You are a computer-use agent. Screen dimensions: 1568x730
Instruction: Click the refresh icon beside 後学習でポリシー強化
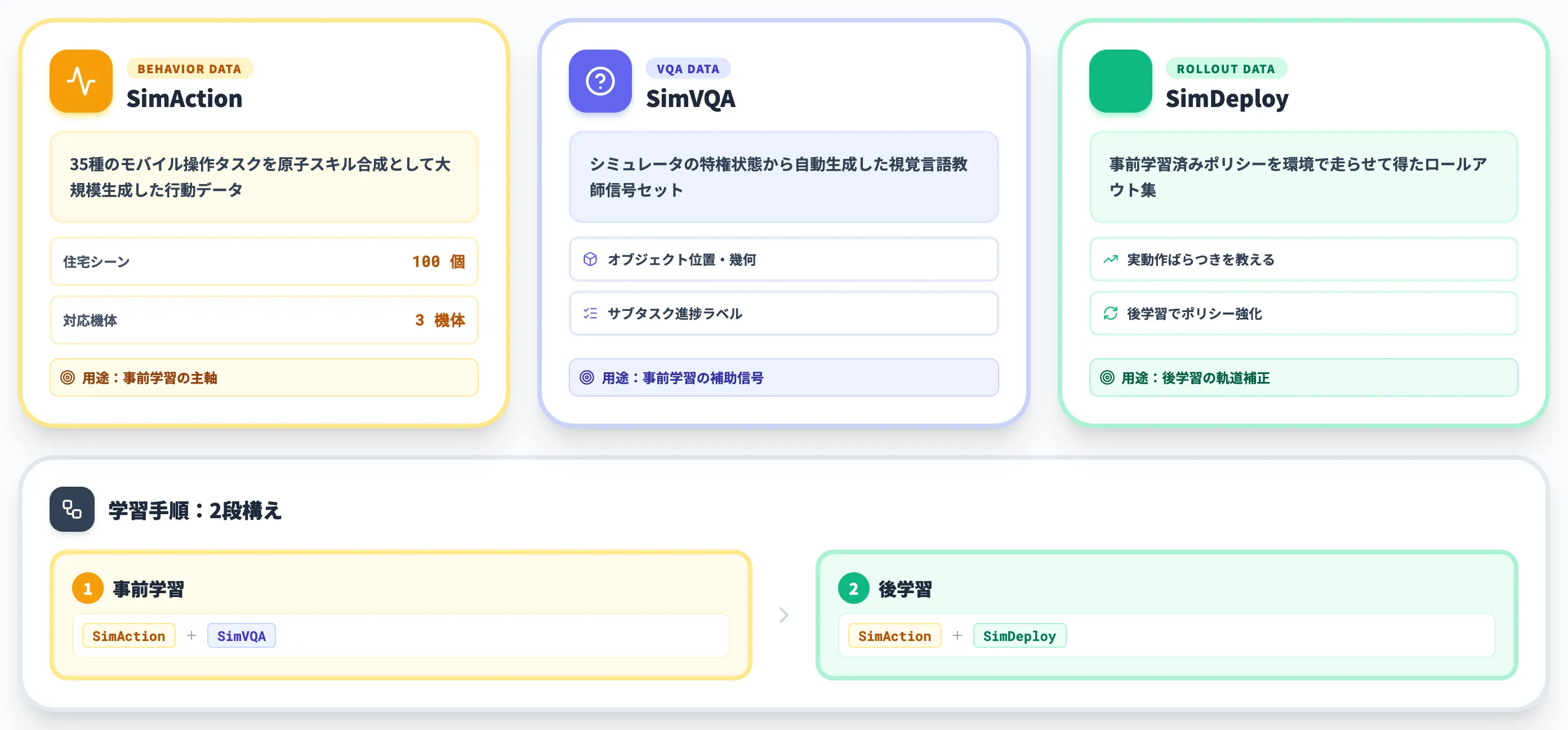(x=1111, y=314)
